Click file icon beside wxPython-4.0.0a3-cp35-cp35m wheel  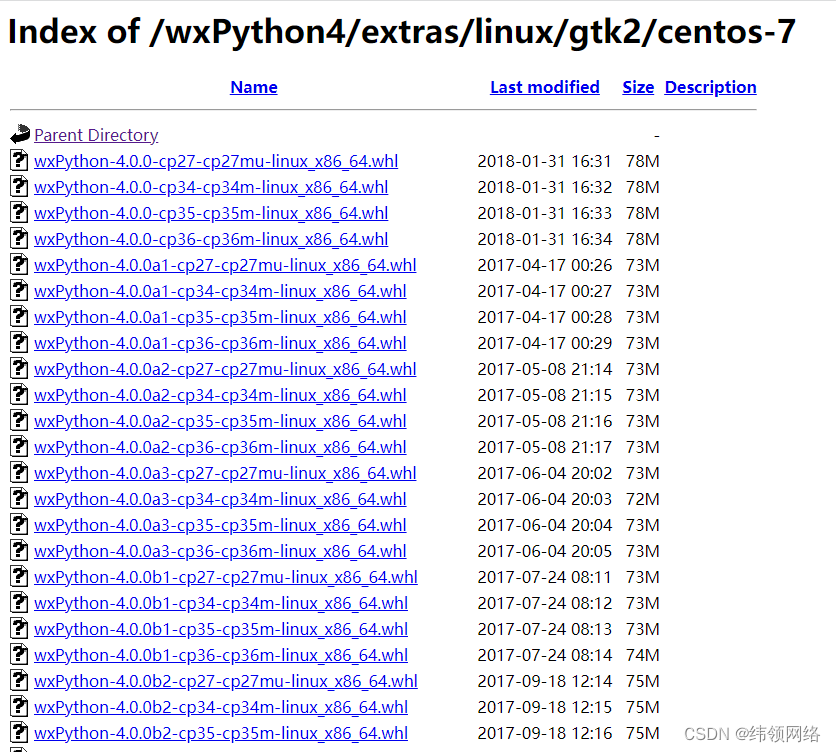coord(19,524)
